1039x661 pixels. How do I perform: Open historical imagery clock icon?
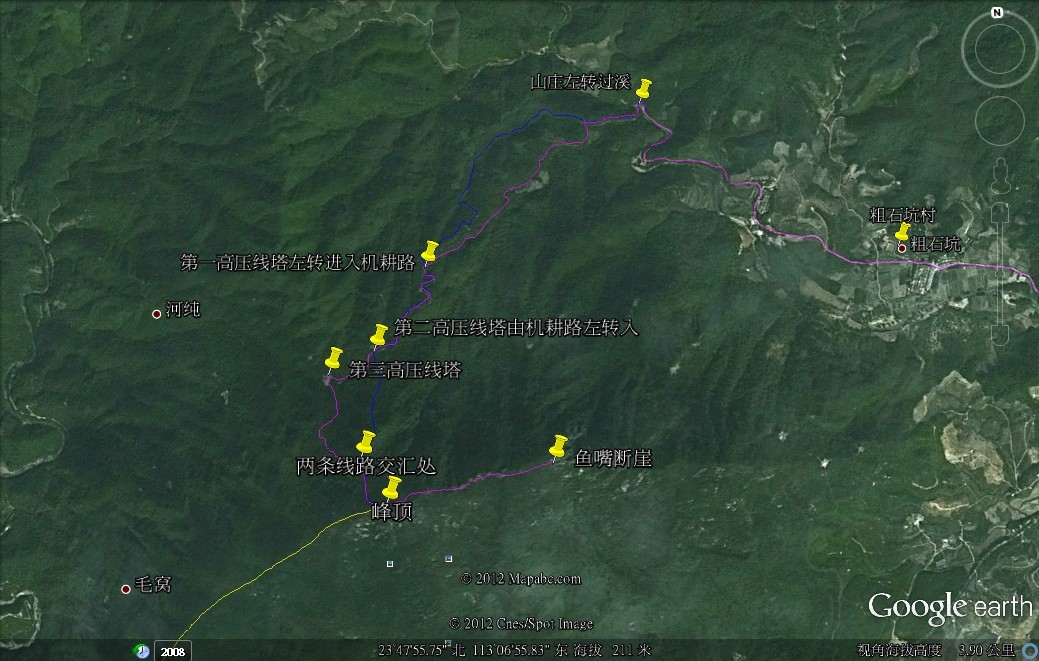(143, 651)
